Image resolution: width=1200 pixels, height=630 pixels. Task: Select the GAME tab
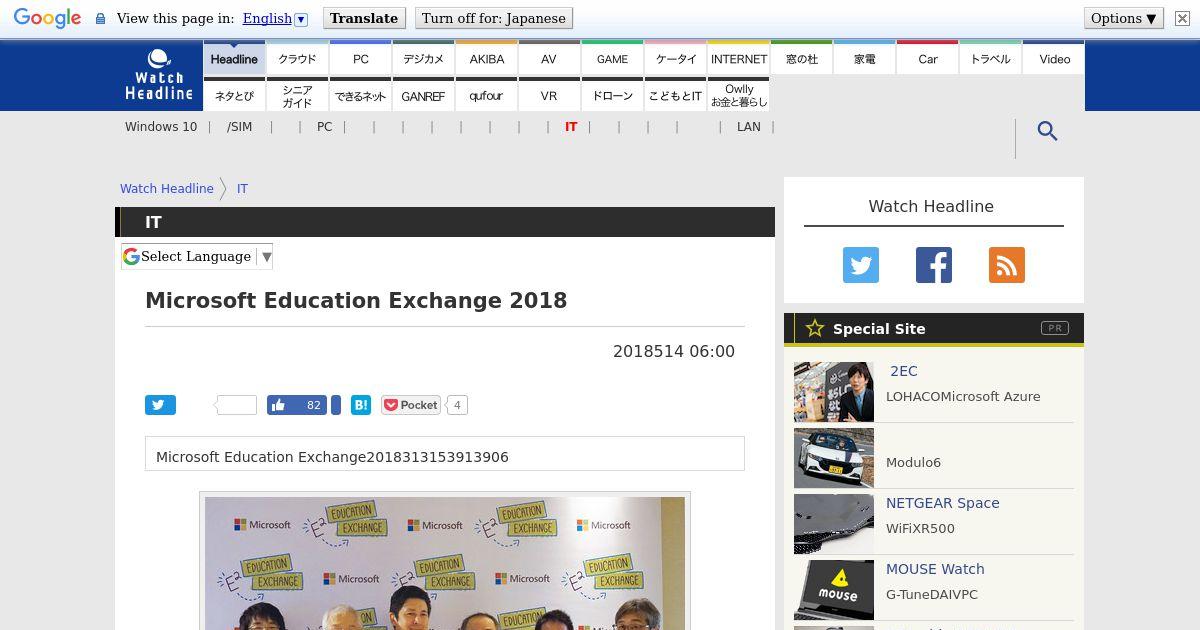click(612, 59)
